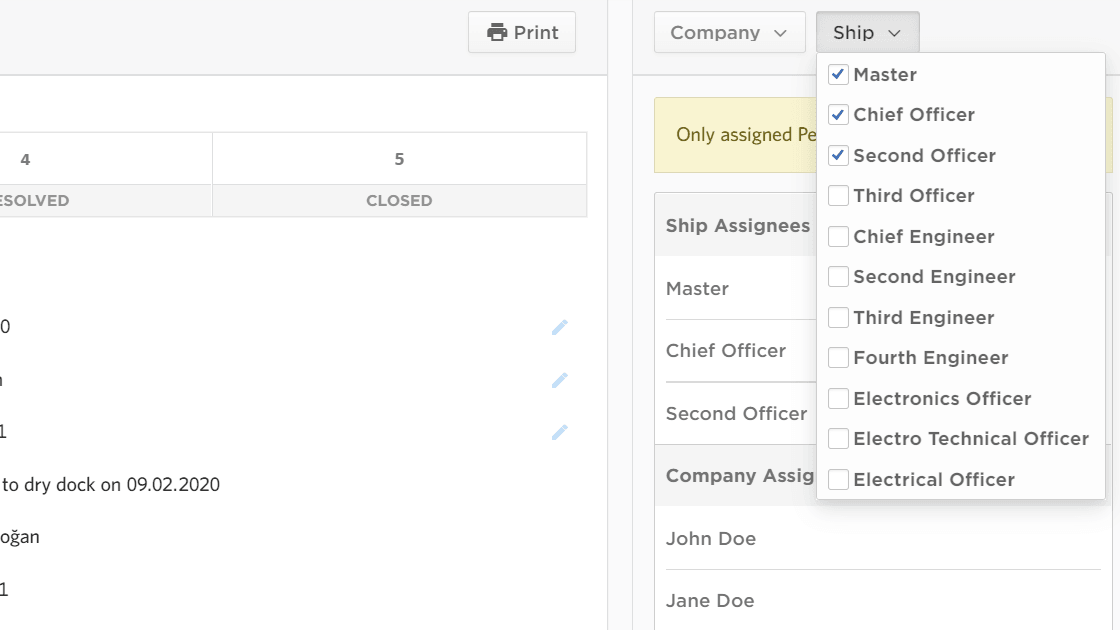Check the Electronics Officer box
1120x630 pixels.
[838, 399]
